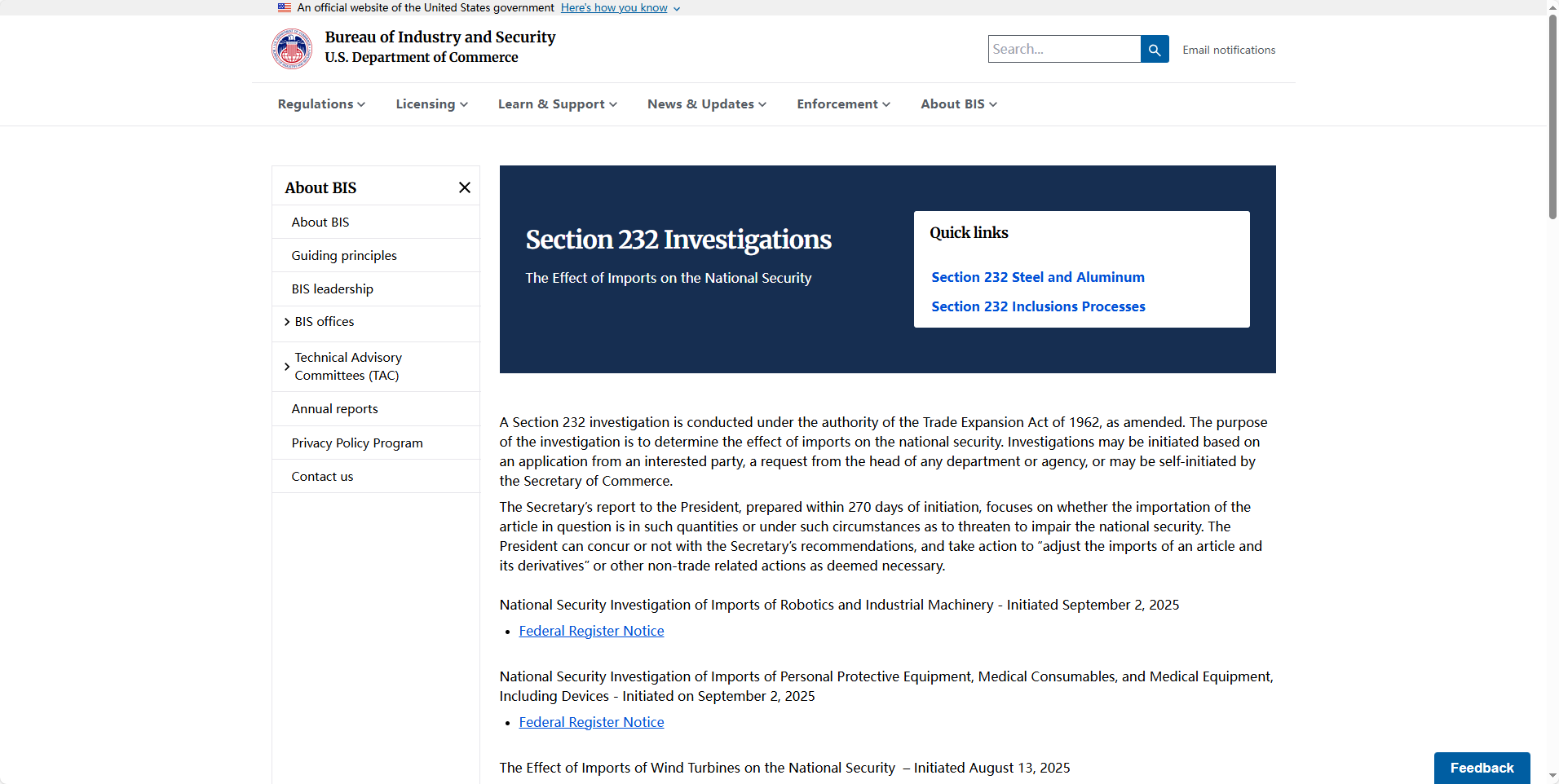Image resolution: width=1559 pixels, height=784 pixels.
Task: Expand the BIS offices sidebar item
Action: 287,322
